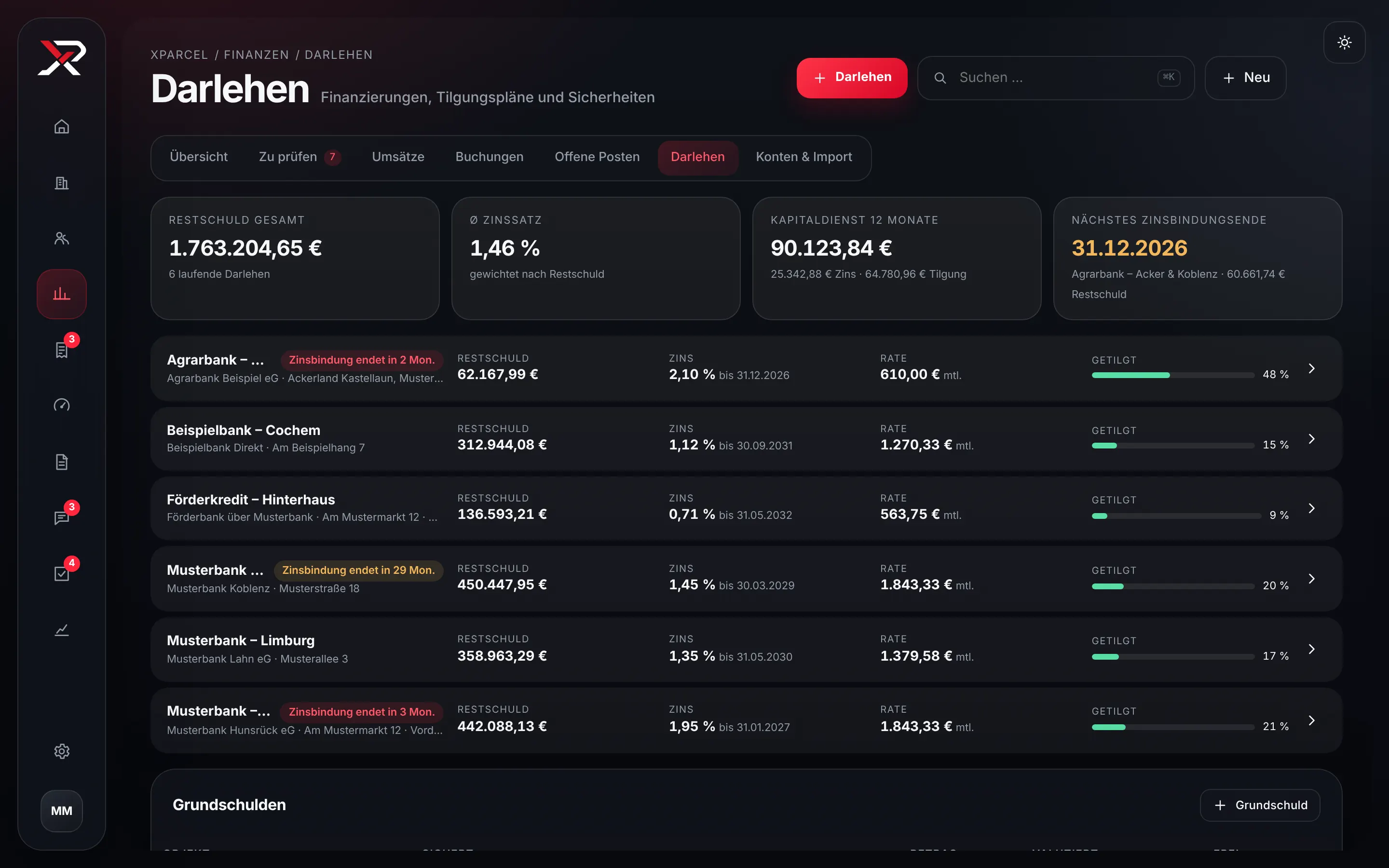Switch to the Zu prüfen tab
Viewport: 1389px width, 868px height.
(299, 157)
